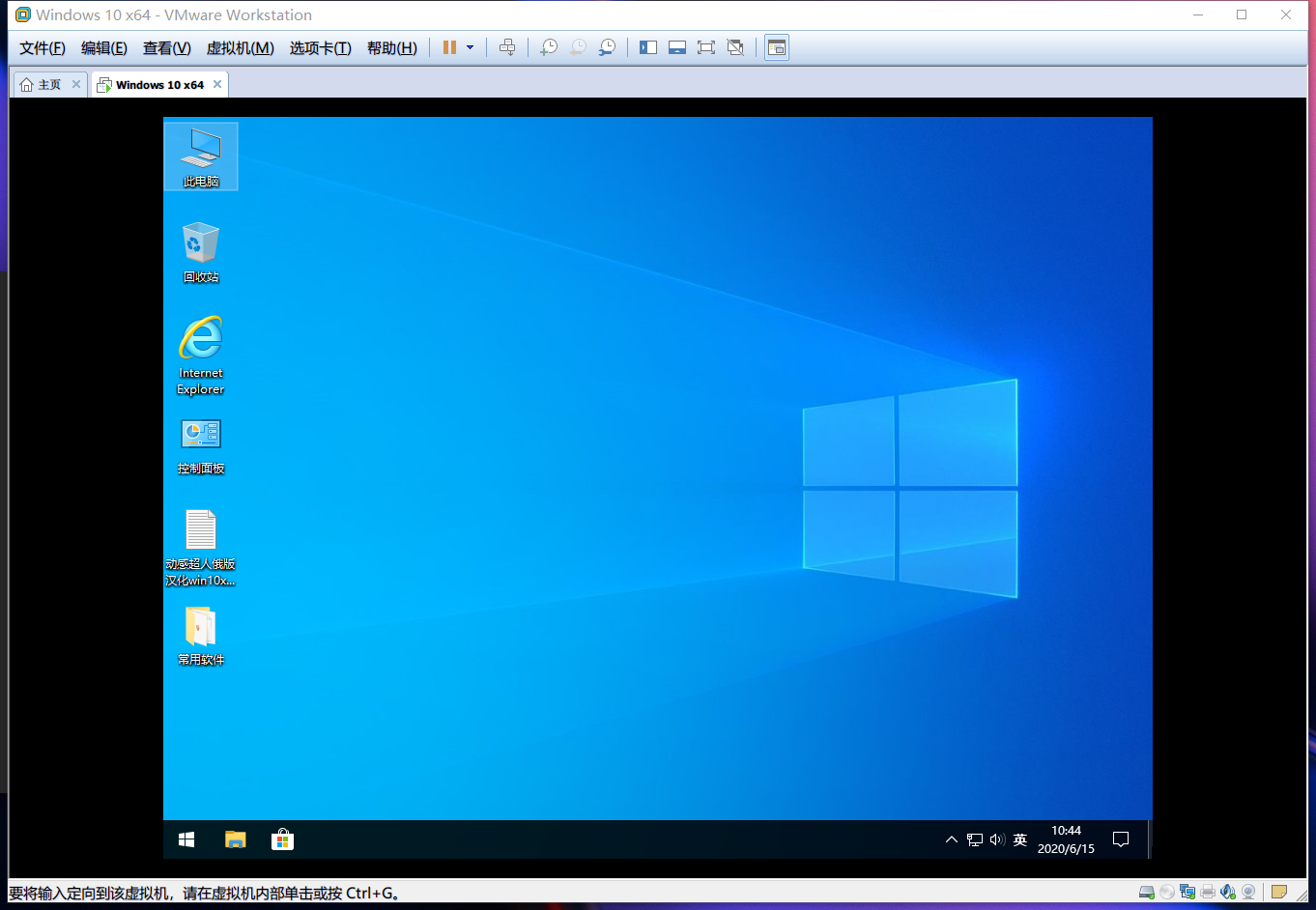Click the webcam device status icon

[x=1248, y=893]
